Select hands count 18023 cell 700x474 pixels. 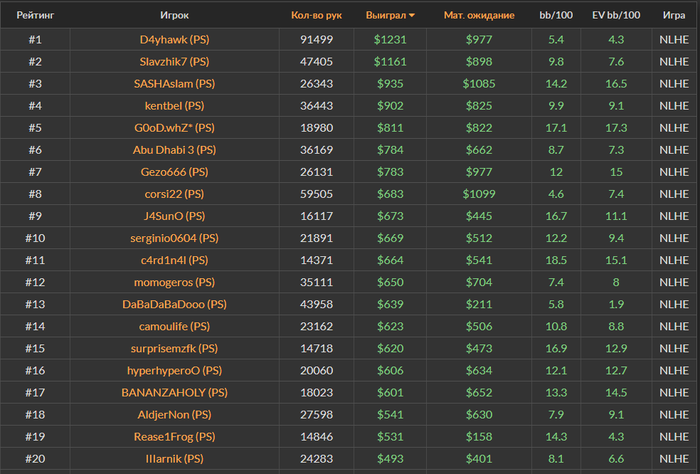point(317,392)
